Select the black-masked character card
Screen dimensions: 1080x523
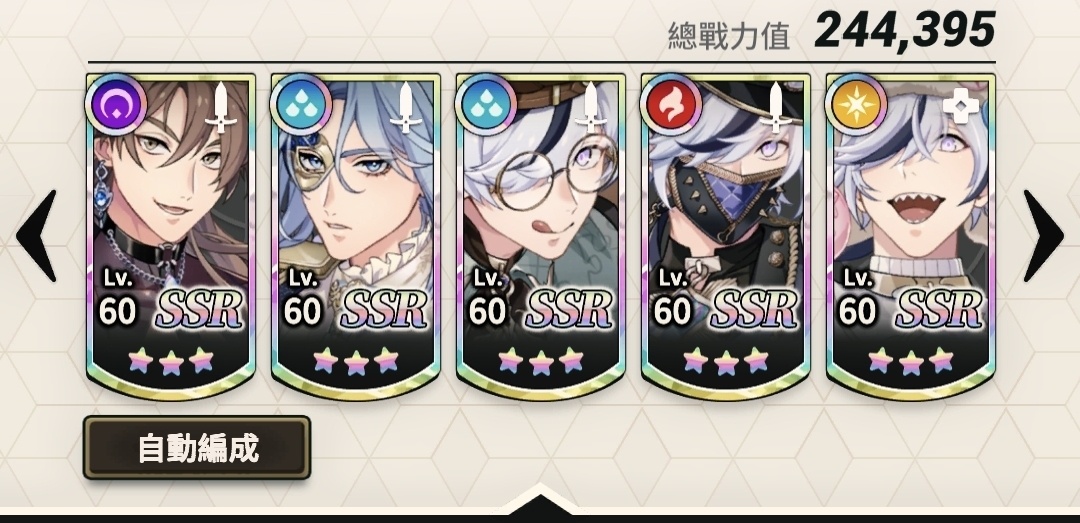point(725,236)
